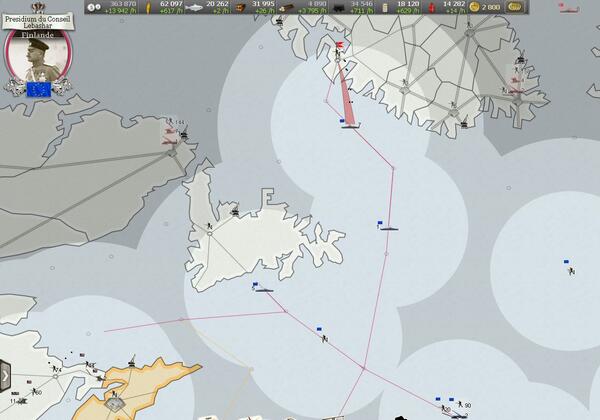This screenshot has height=420, width=600.
Task: Select the infantry stack labeled 74
Action: point(56,369)
